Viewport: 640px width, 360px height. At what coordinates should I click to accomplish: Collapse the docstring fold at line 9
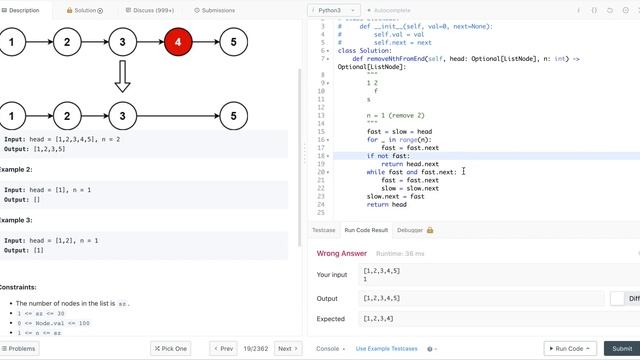click(x=328, y=83)
